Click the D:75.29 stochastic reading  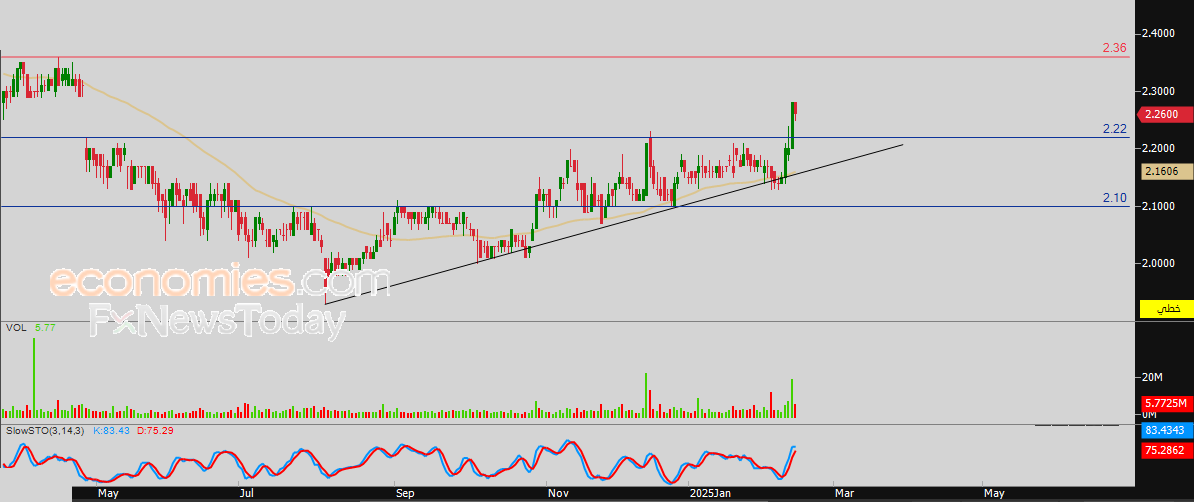pyautogui.click(x=155, y=430)
